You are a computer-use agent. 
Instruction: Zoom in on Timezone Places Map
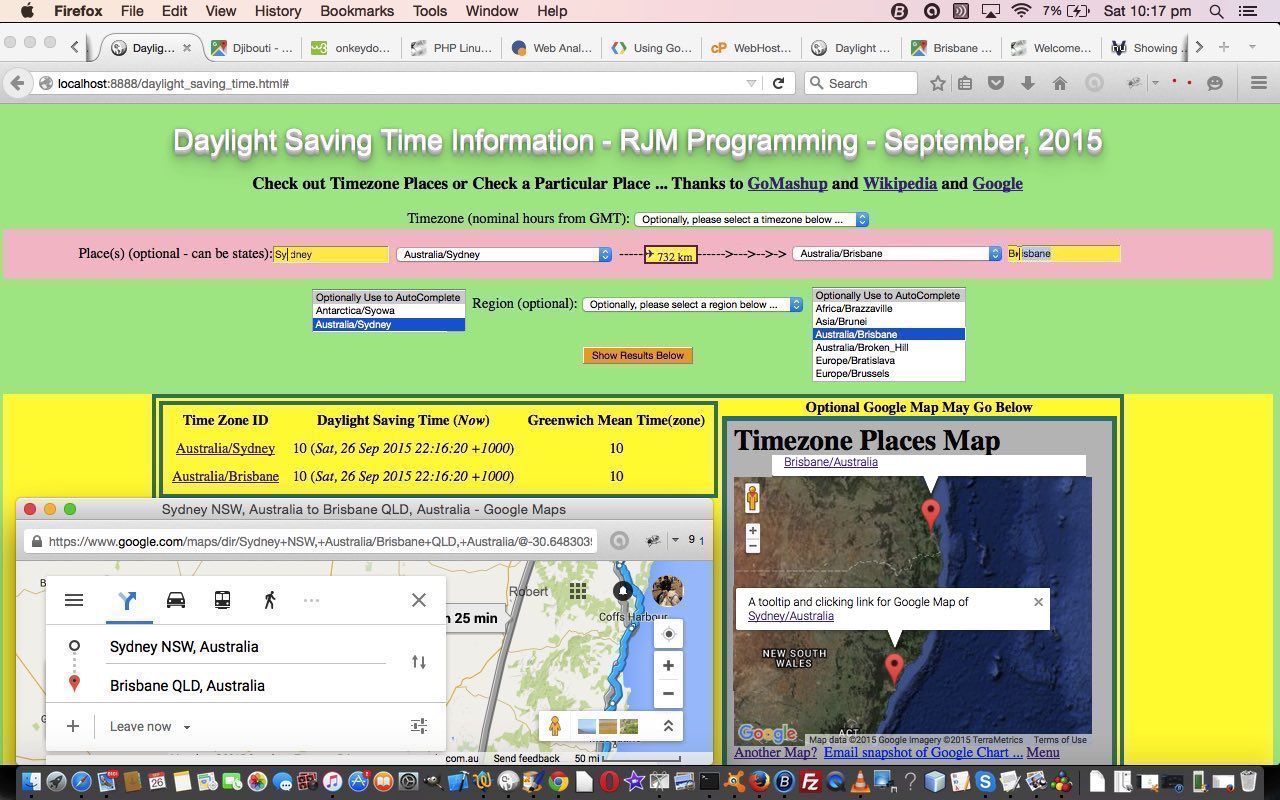(752, 531)
